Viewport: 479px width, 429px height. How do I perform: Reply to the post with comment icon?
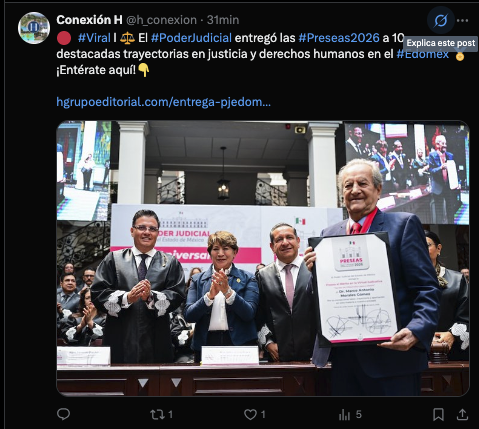pyautogui.click(x=63, y=414)
